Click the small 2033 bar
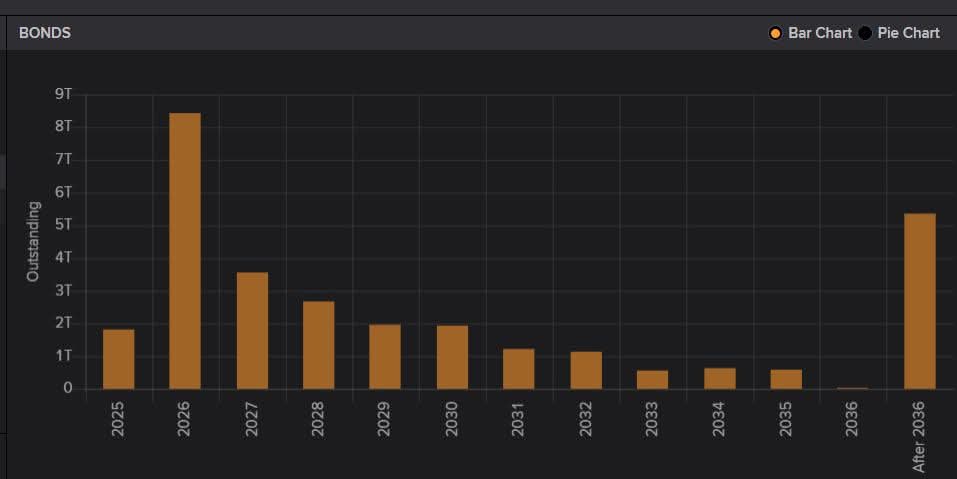The width and height of the screenshot is (957, 479). 652,380
